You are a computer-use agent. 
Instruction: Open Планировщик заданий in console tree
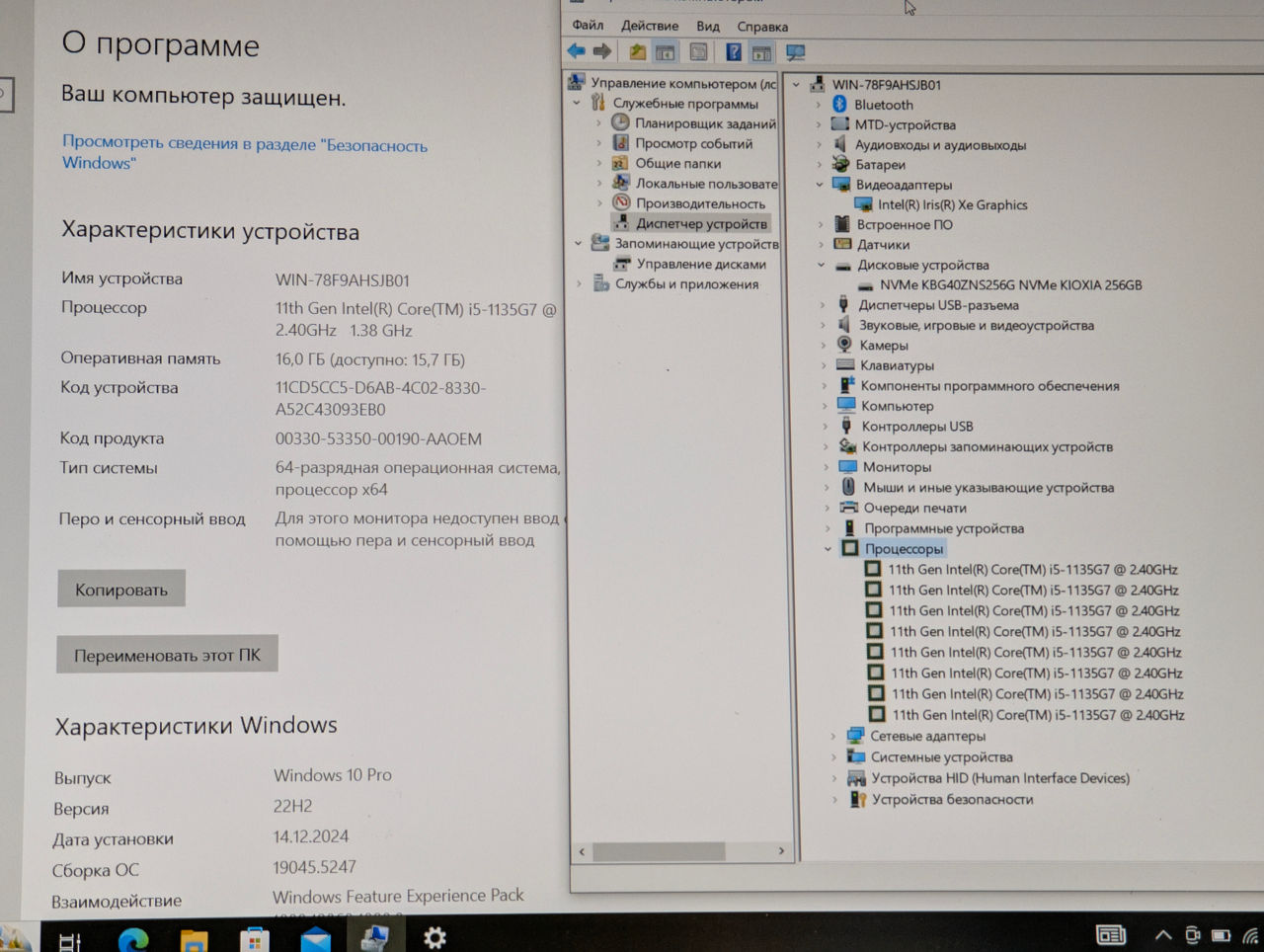tap(705, 123)
